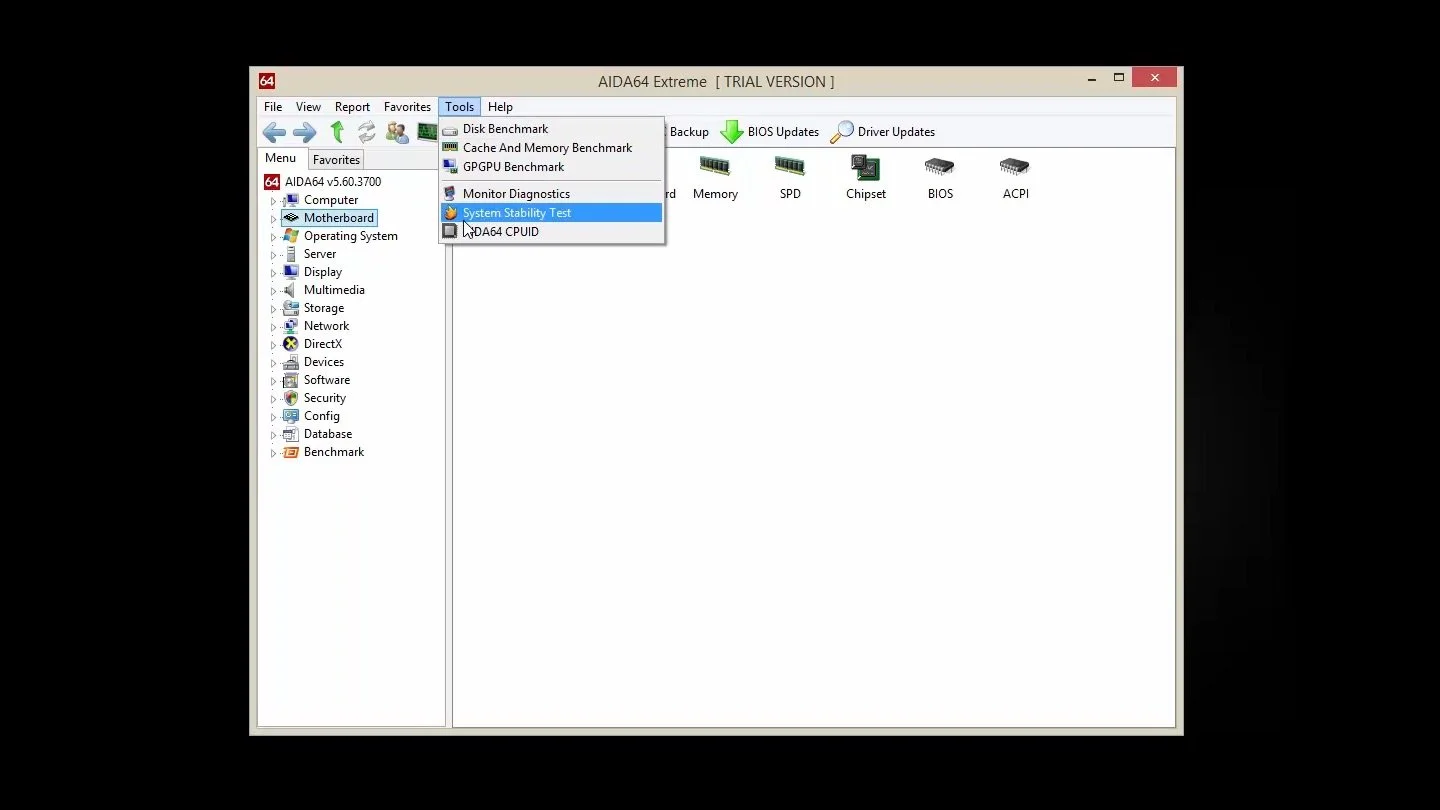Select the Network tree item
Viewport: 1440px width, 810px height.
pos(326,326)
